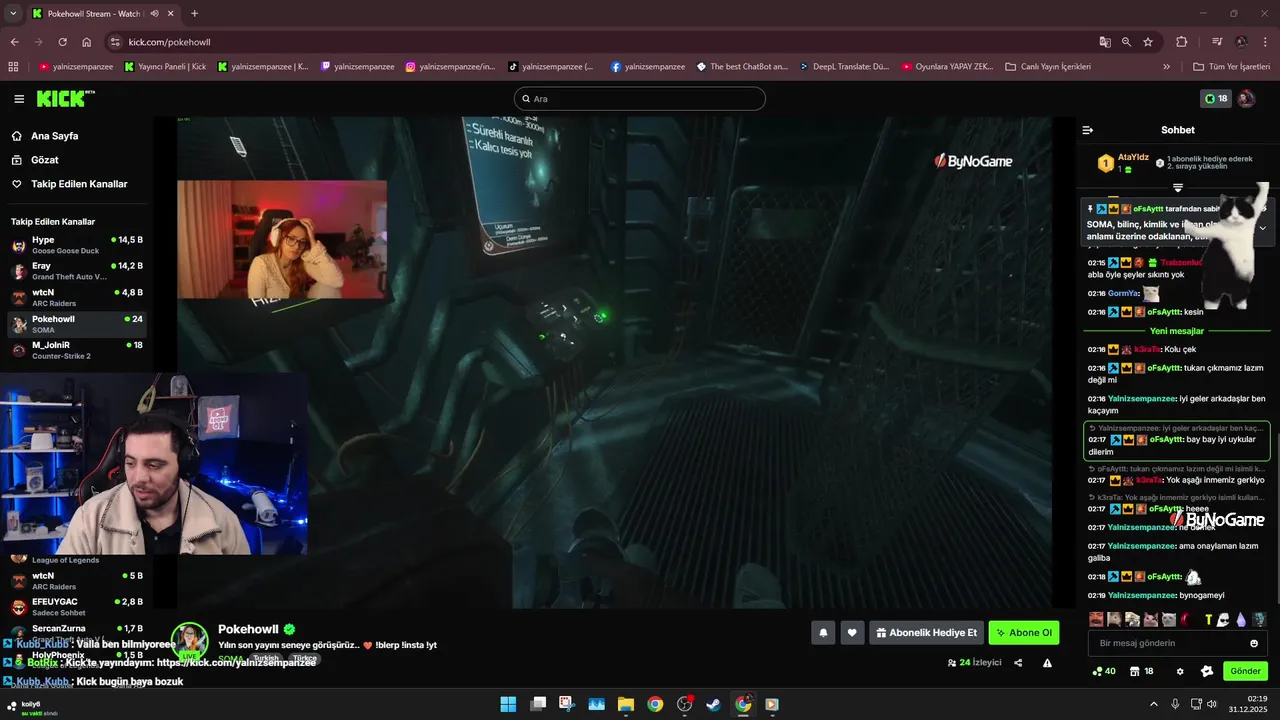
Task: Show more bookmarks with the double chevron
Action: tap(1166, 67)
